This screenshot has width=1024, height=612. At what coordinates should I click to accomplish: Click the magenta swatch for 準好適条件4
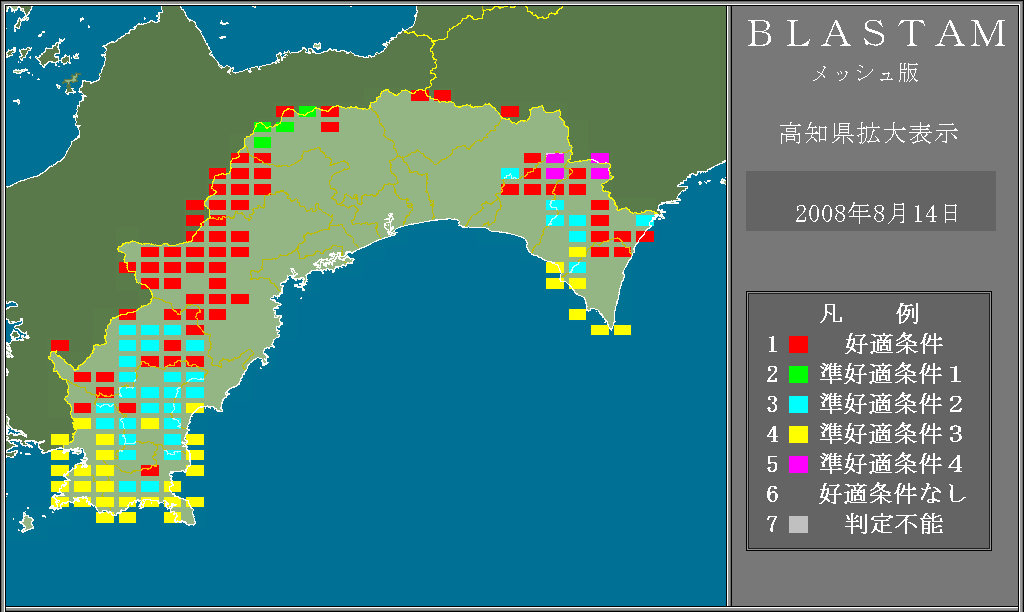click(798, 464)
